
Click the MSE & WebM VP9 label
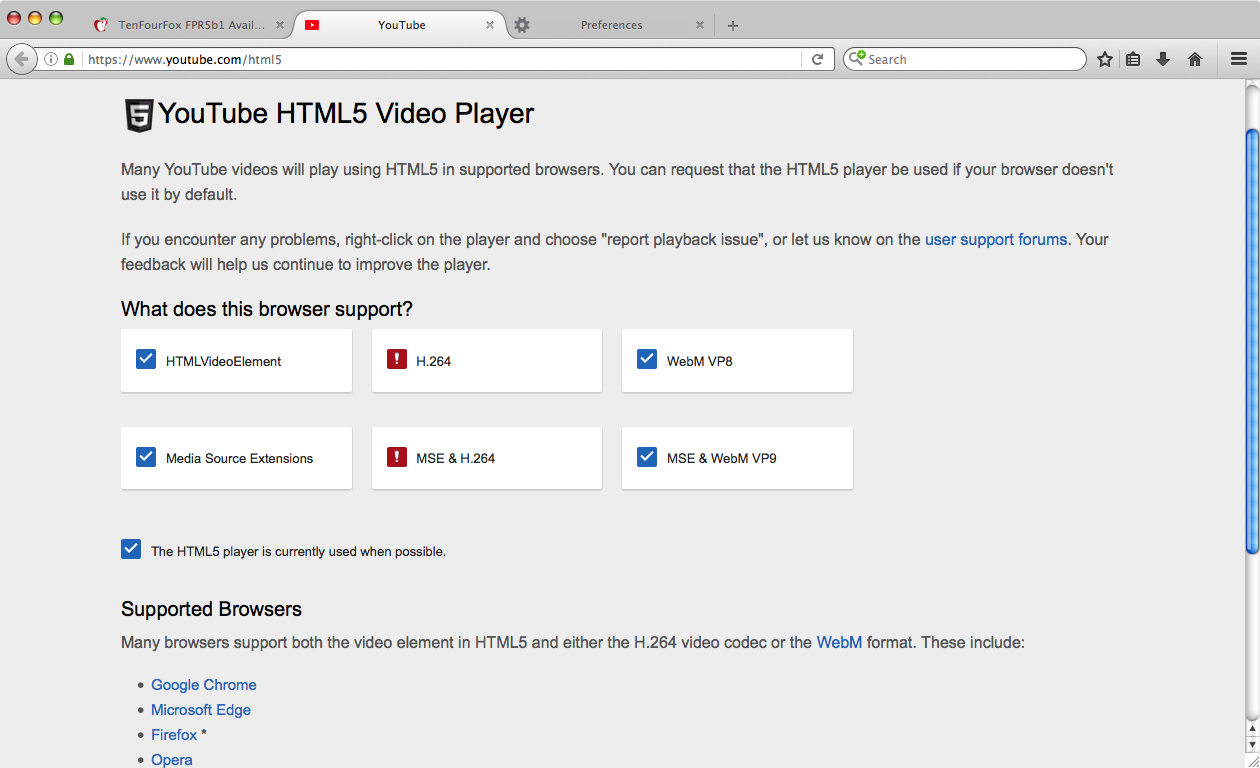click(722, 458)
